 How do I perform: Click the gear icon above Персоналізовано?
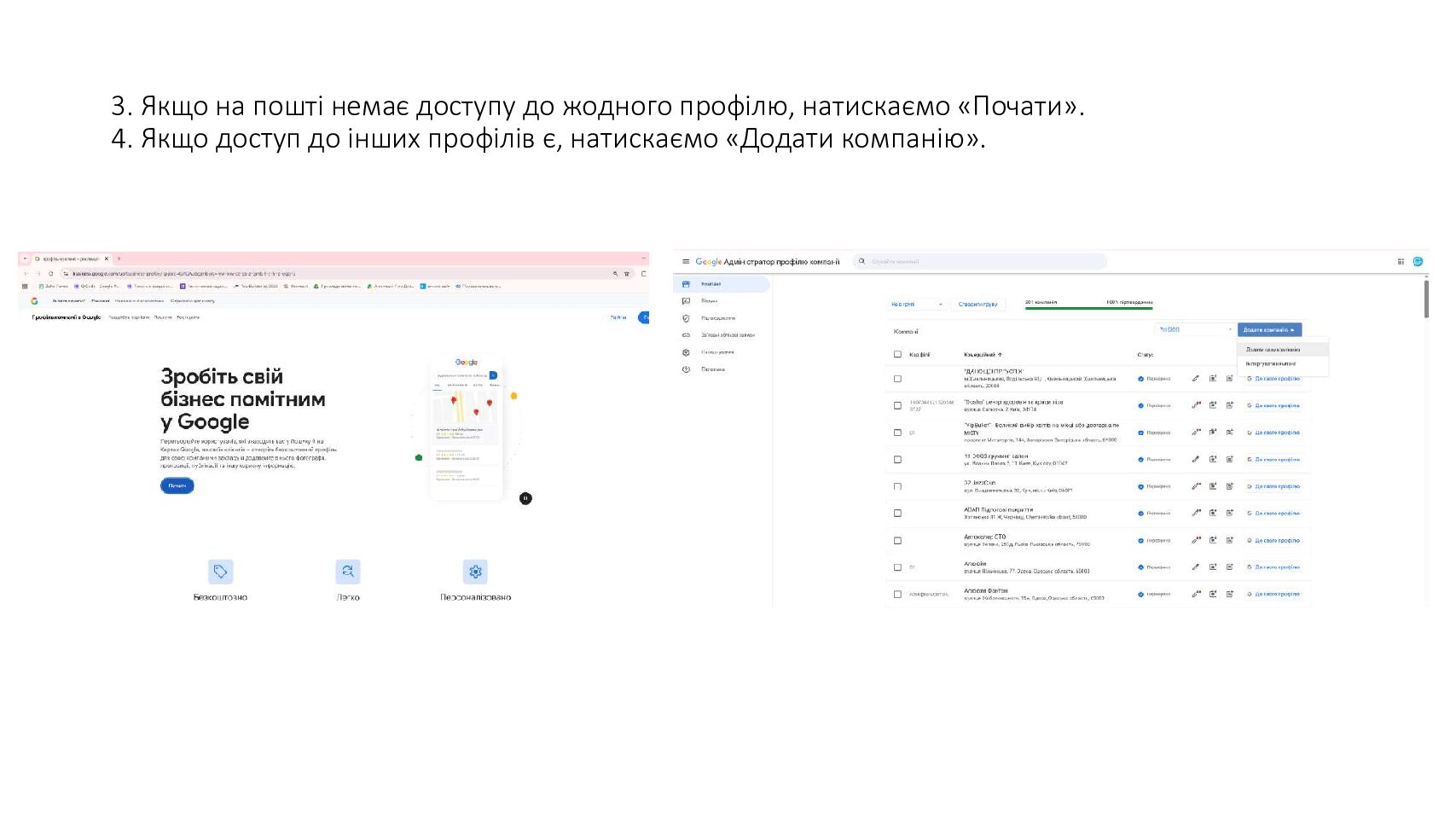475,572
